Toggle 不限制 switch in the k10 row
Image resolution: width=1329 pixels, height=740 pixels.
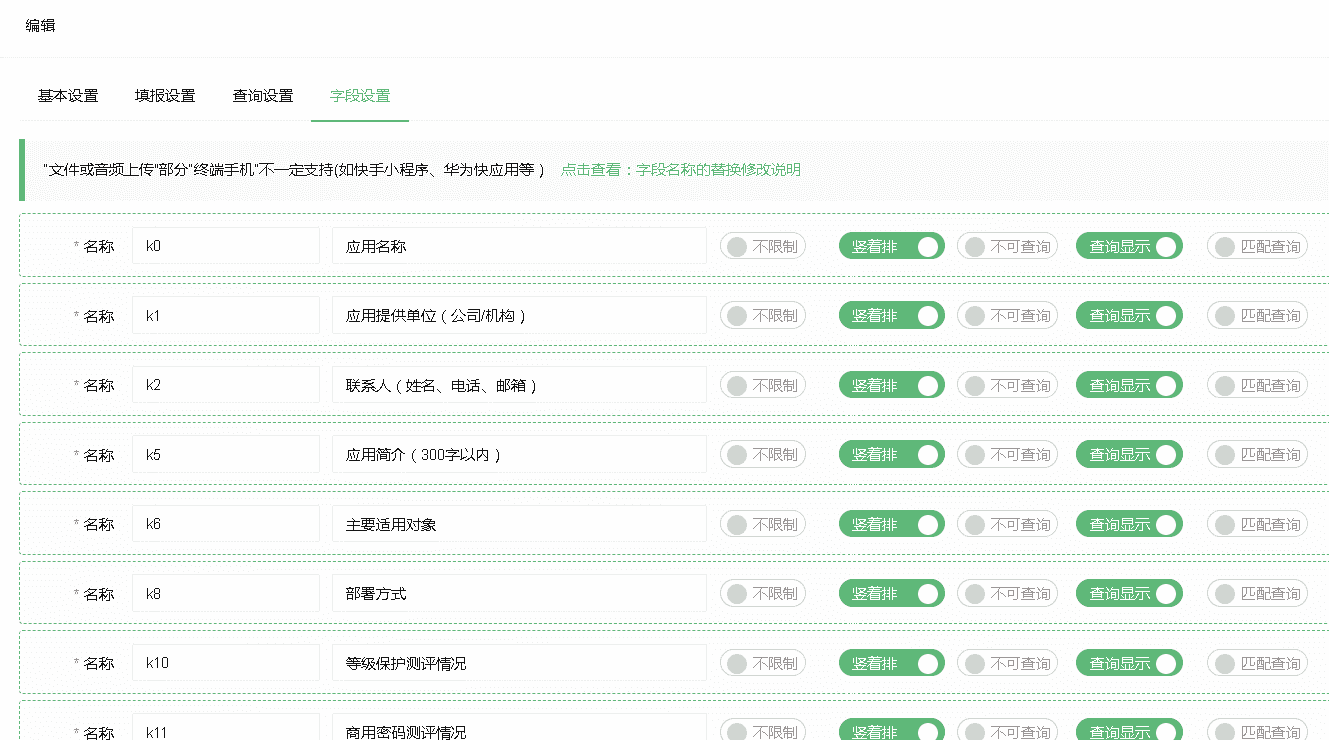pos(762,663)
